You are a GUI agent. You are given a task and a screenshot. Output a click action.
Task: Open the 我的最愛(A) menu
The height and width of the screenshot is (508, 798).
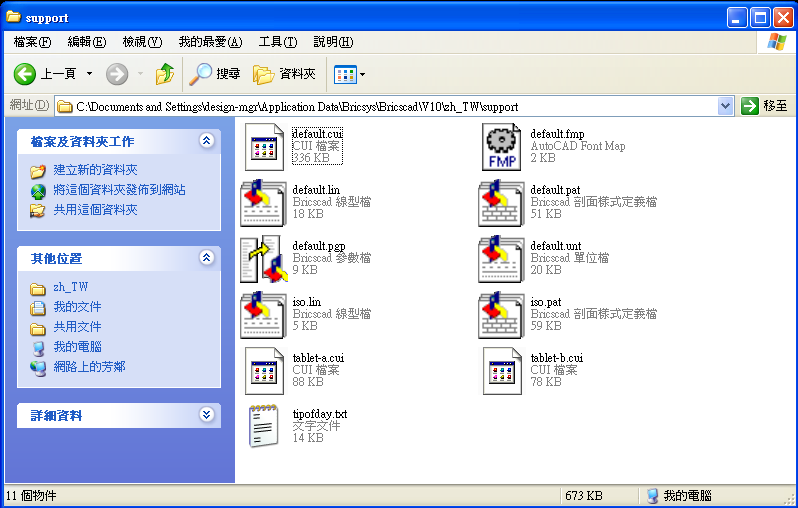[x=210, y=42]
